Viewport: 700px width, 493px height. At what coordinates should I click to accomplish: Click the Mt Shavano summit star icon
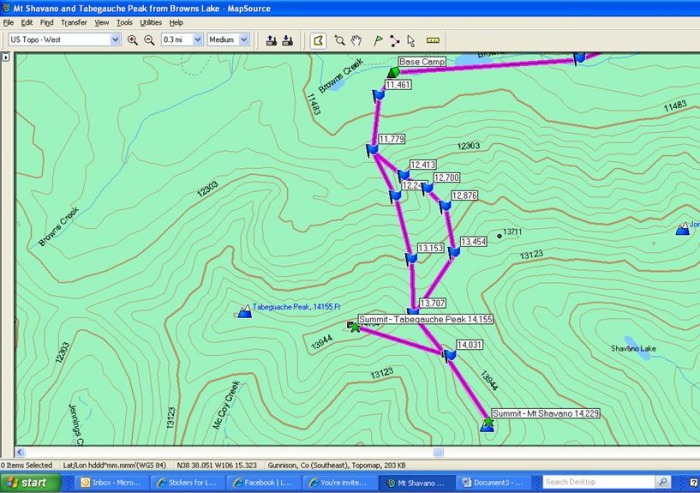(x=488, y=422)
